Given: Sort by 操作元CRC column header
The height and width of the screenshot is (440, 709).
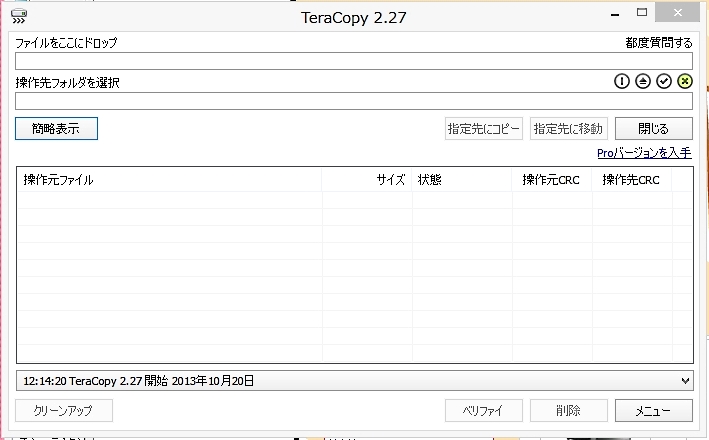Looking at the screenshot, I should 552,180.
